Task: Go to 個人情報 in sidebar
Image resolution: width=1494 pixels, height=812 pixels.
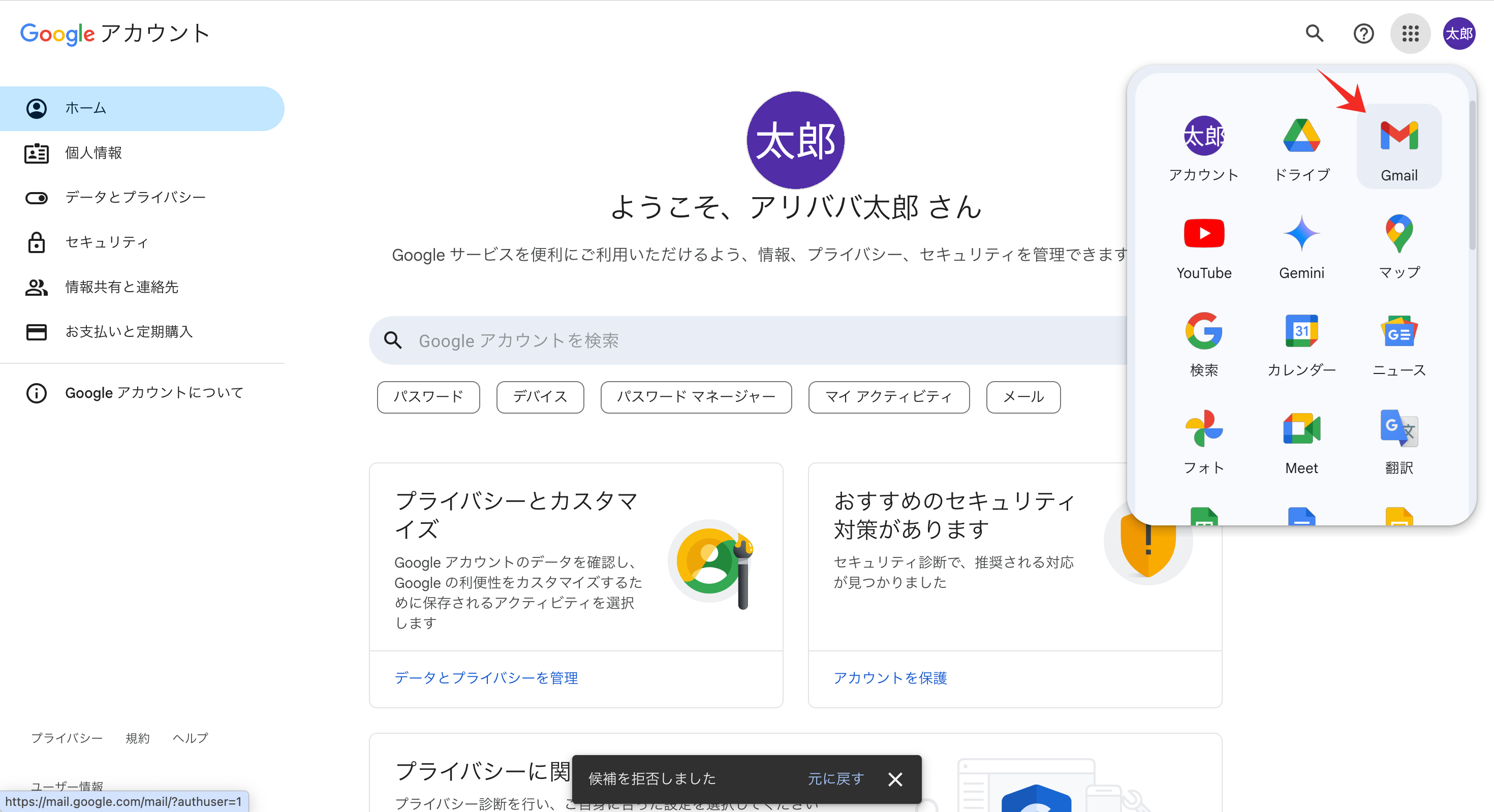Action: click(142, 153)
